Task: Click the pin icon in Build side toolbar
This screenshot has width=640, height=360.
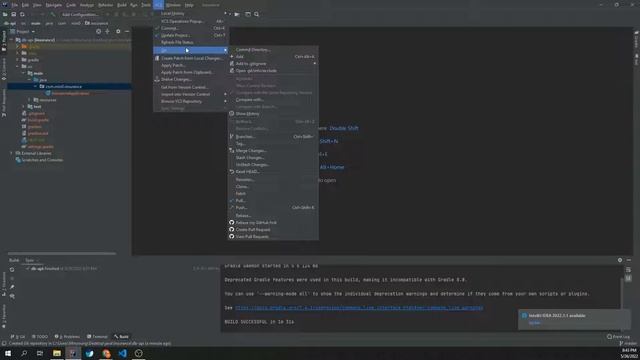Action: point(12,287)
